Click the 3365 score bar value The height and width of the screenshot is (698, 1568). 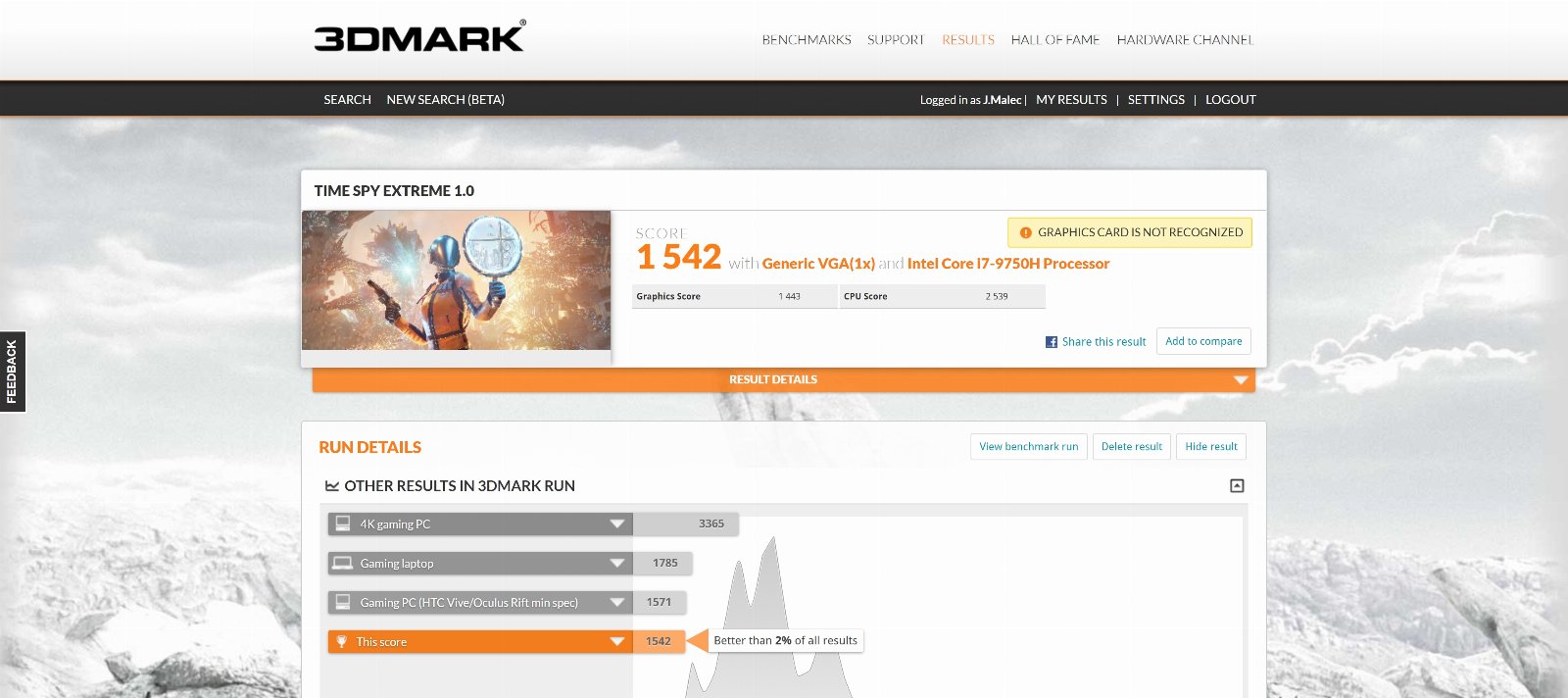coord(711,524)
